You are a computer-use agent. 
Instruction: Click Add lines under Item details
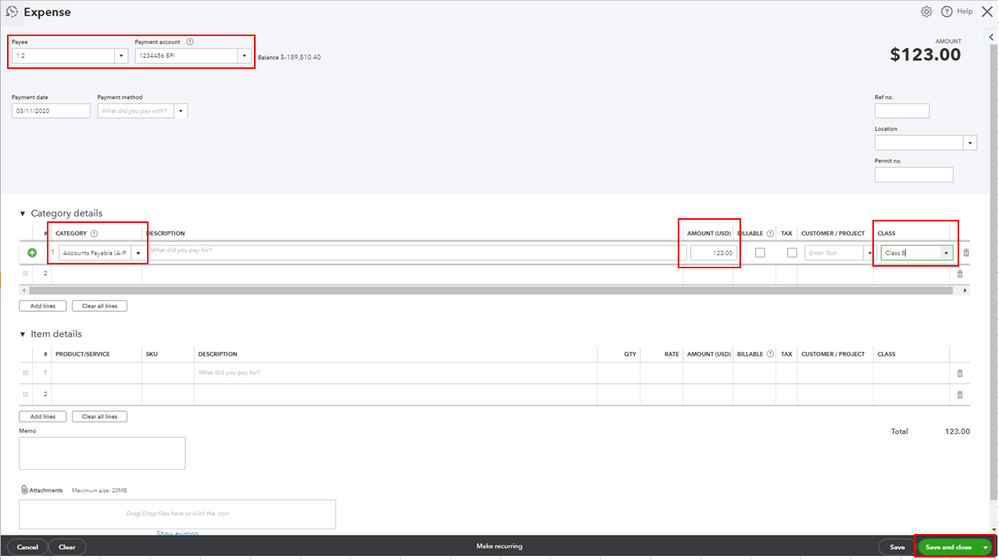pos(43,417)
